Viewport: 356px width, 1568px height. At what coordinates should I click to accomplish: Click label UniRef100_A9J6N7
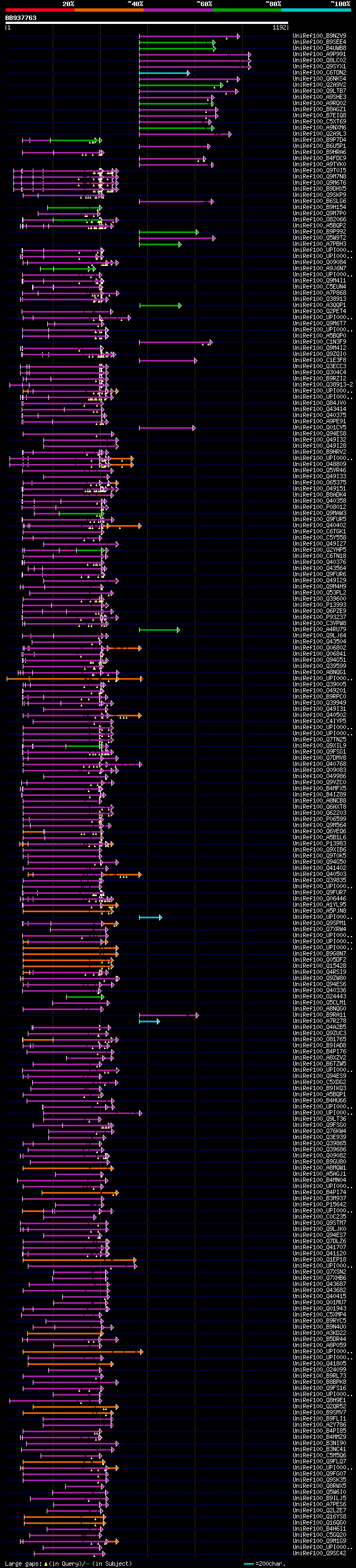pyautogui.click(x=319, y=268)
